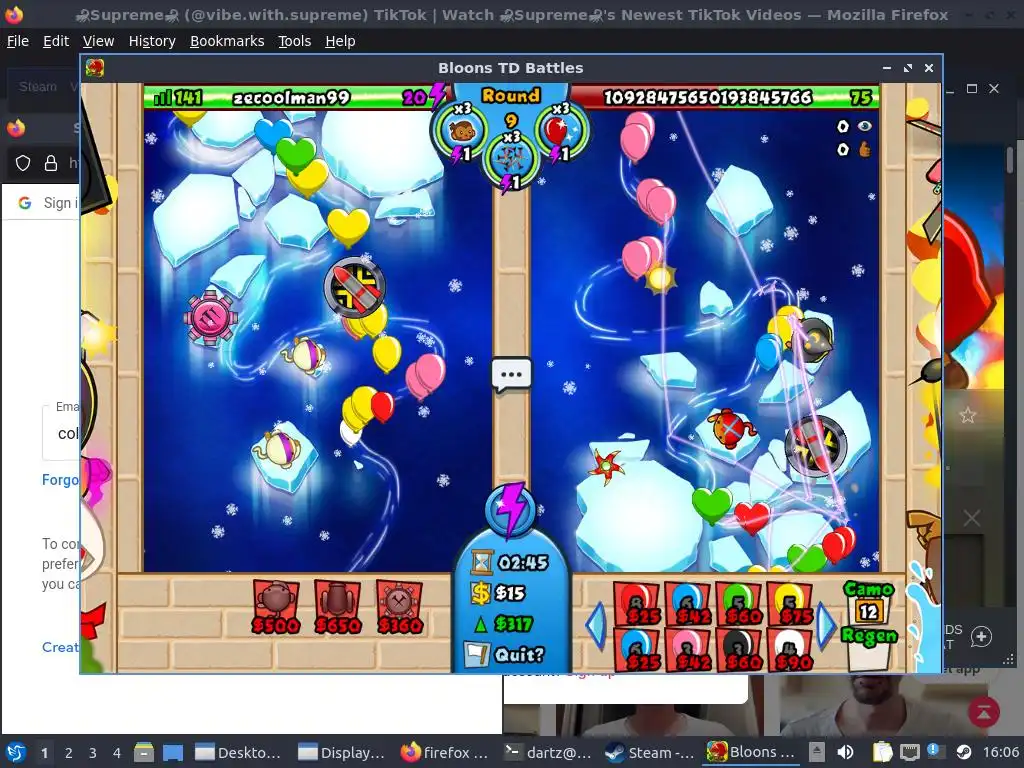The width and height of the screenshot is (1024, 768).
Task: Buy the $360 tack shooter tower
Action: pyautogui.click(x=400, y=607)
